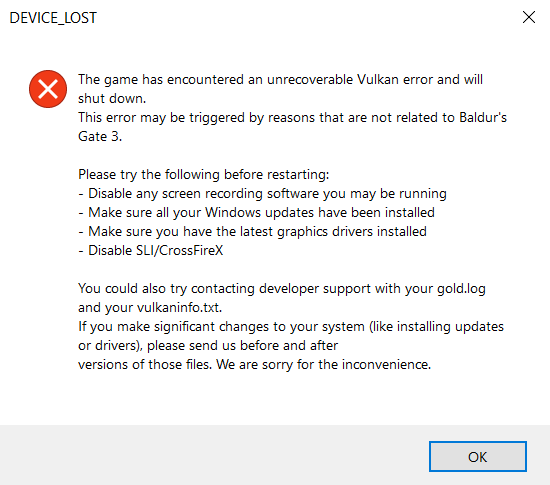
Task: Click the 'latest graphics drivers installed' item
Action: [252, 231]
